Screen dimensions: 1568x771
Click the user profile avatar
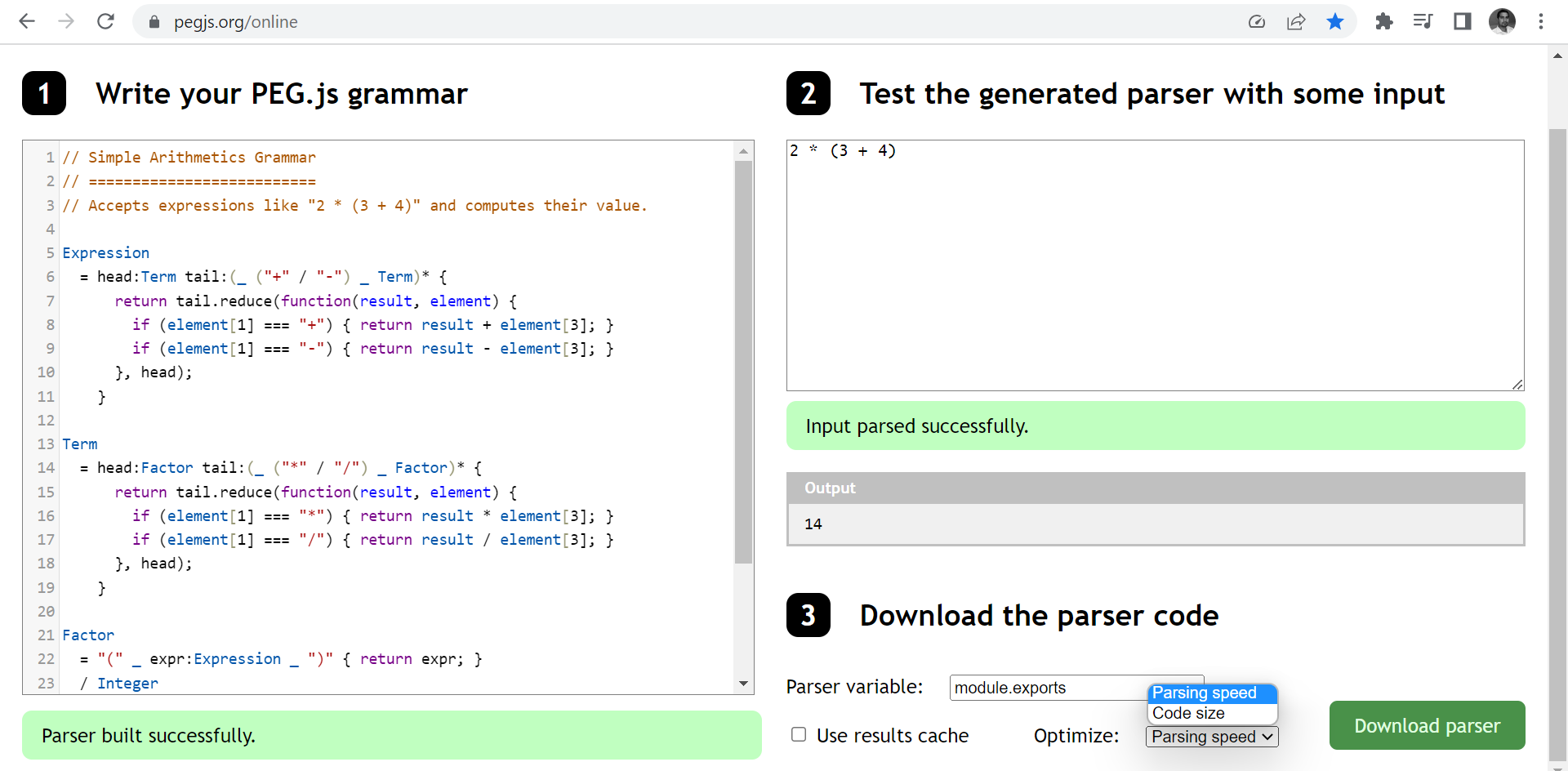coord(1502,22)
